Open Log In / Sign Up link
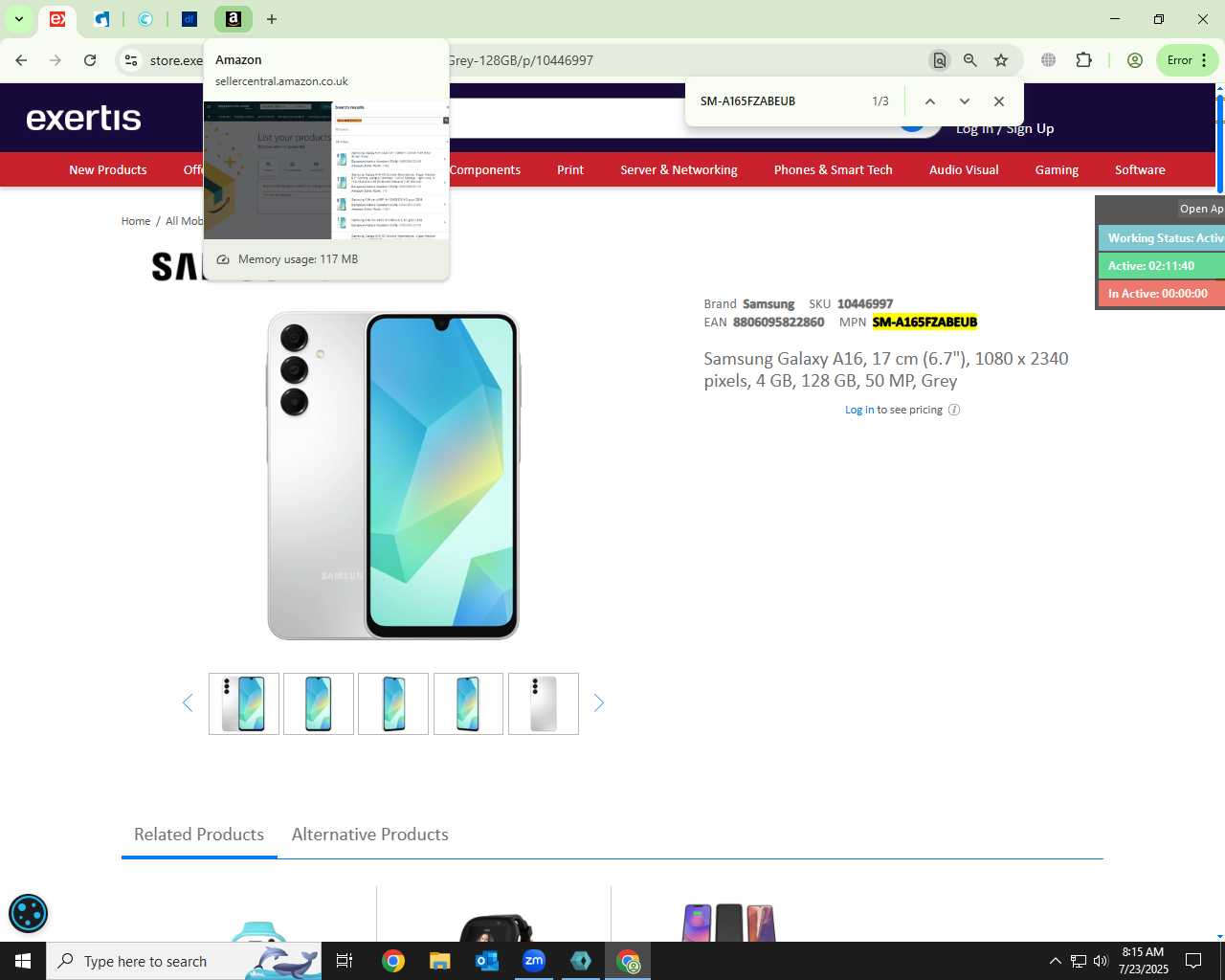This screenshot has width=1225, height=980. [1005, 128]
